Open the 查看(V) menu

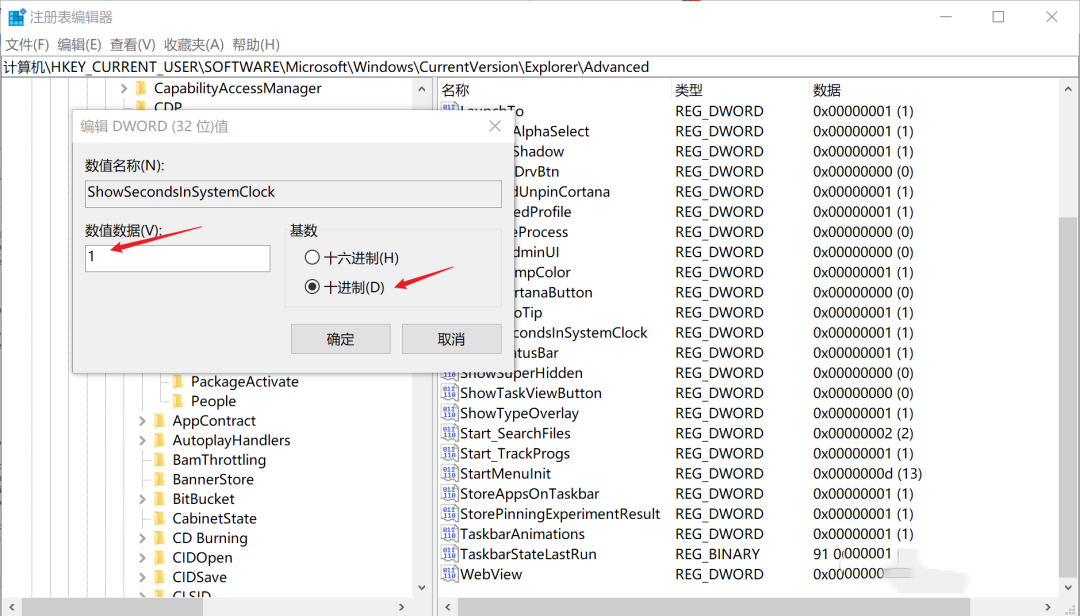point(133,45)
